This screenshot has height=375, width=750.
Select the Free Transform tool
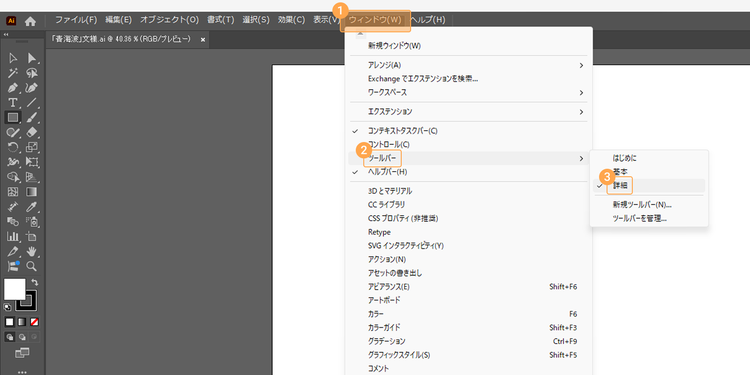[32, 162]
